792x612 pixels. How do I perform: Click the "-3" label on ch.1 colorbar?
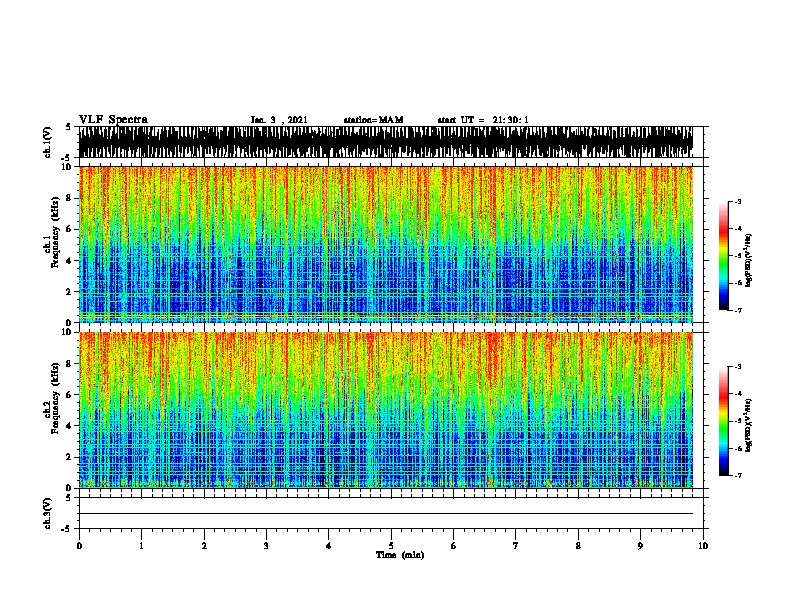737,201
